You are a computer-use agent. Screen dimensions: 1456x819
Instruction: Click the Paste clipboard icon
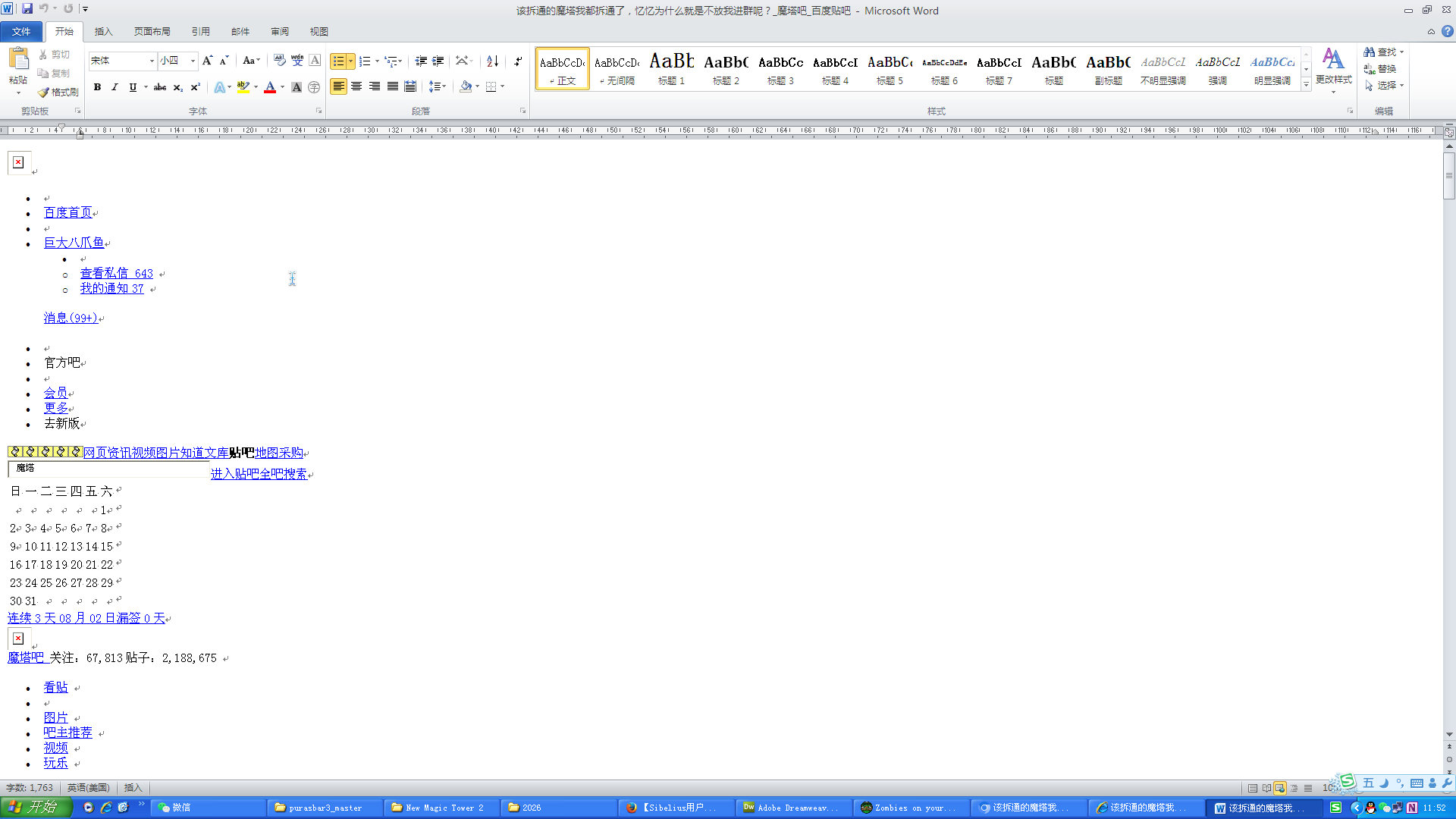[18, 59]
